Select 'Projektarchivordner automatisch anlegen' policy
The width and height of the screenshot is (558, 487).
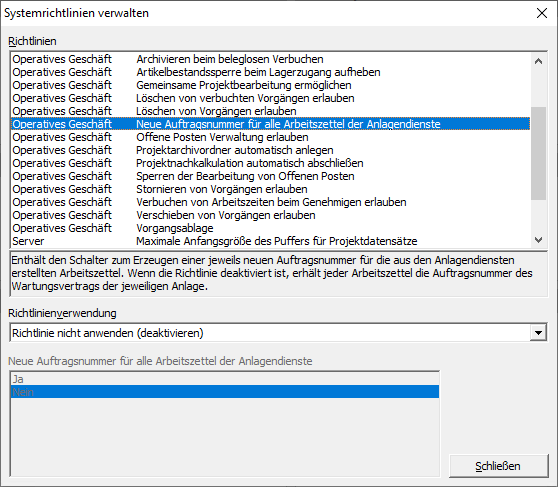click(270, 150)
